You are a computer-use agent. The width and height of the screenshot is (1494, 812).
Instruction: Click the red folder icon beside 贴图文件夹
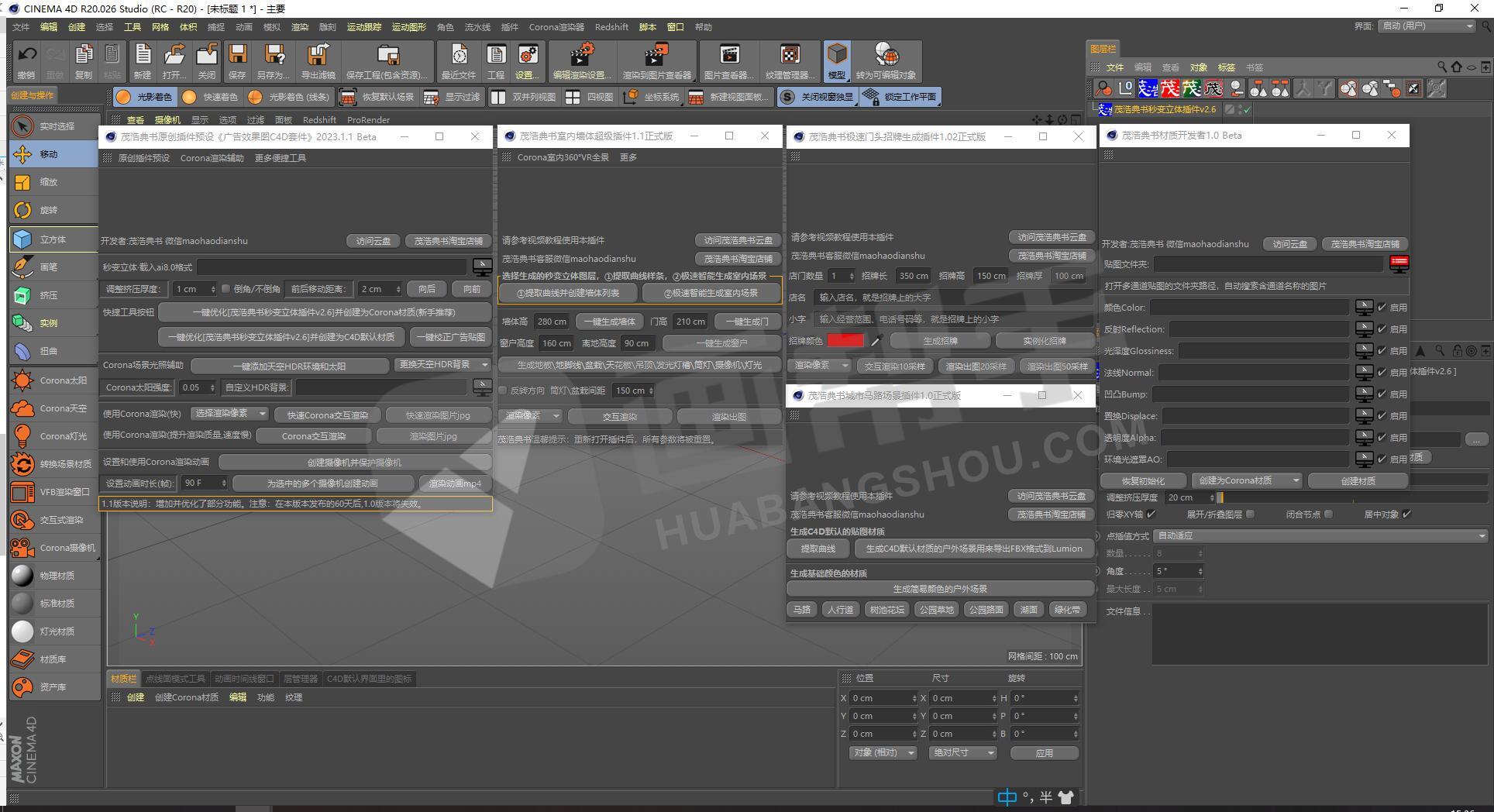(1399, 264)
